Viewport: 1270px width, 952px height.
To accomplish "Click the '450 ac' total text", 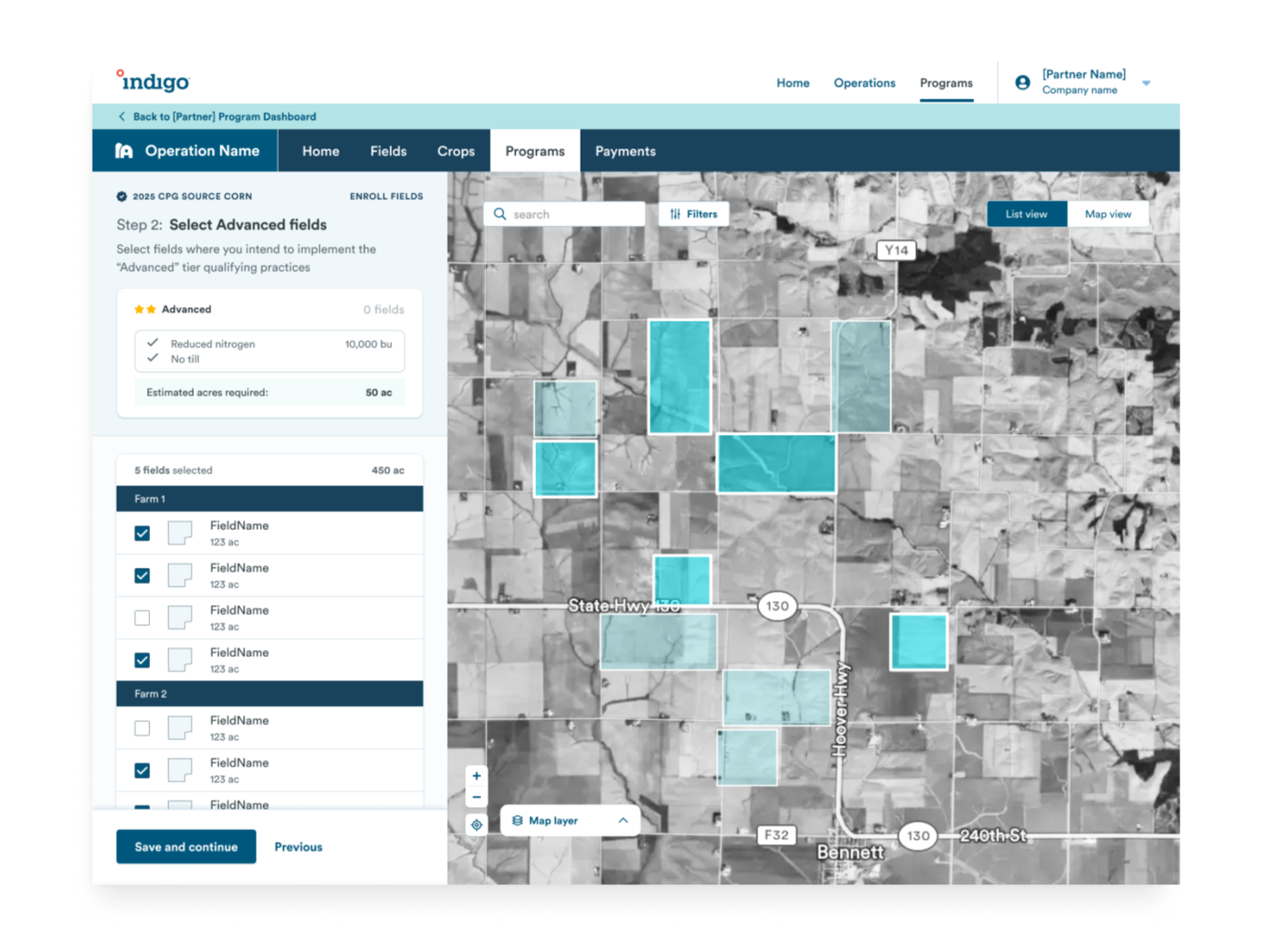I will coord(388,470).
